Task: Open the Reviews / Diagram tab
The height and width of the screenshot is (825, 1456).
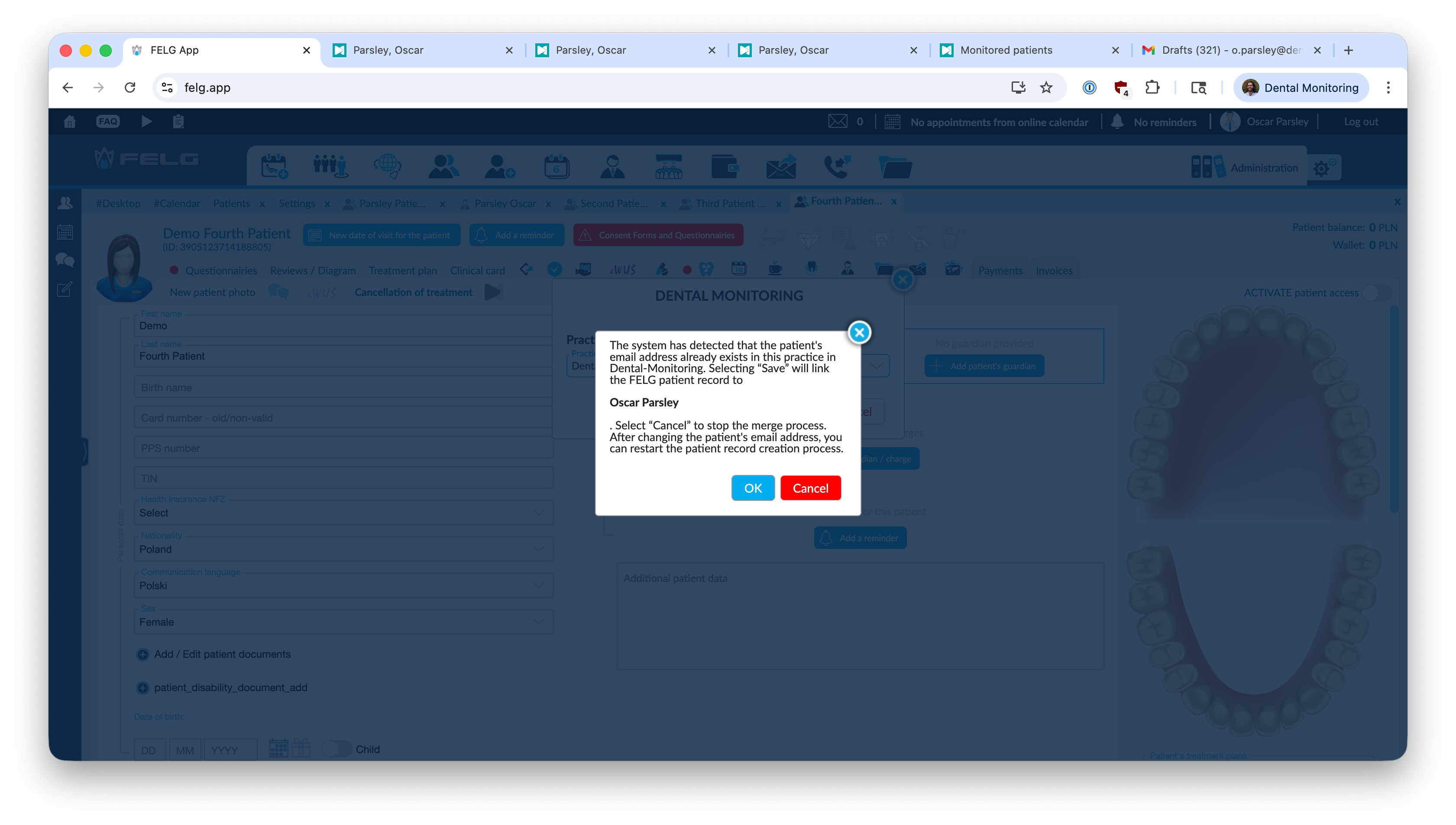Action: (313, 270)
